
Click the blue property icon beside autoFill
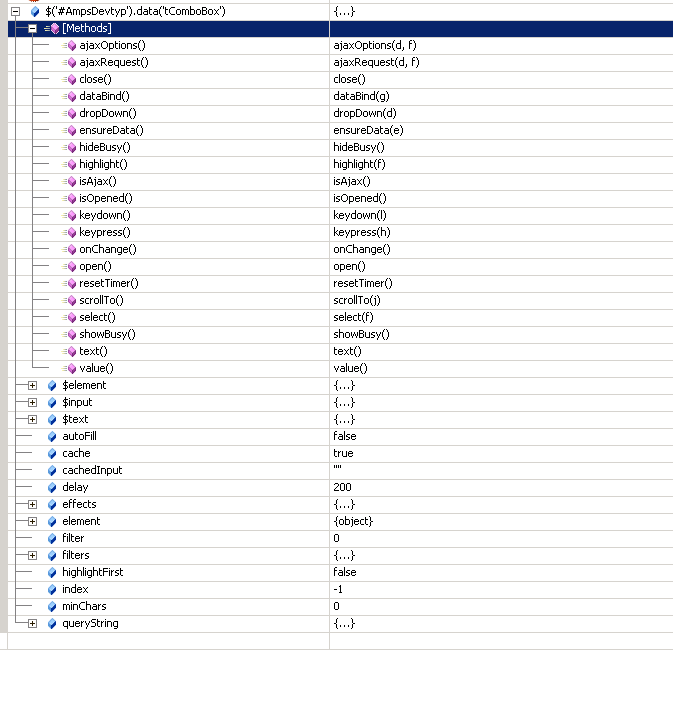(x=52, y=437)
